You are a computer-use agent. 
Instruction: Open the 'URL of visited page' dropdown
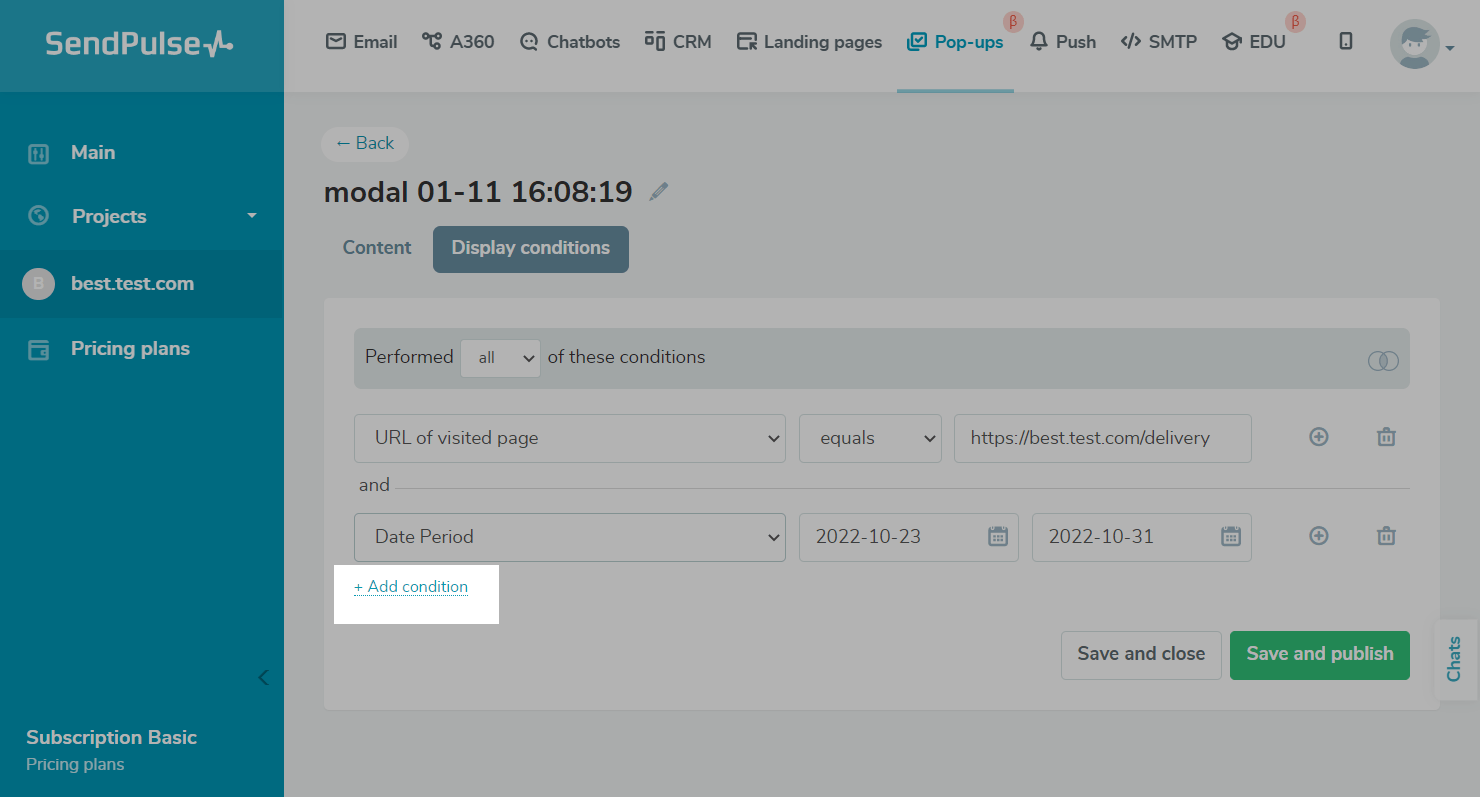coord(569,438)
